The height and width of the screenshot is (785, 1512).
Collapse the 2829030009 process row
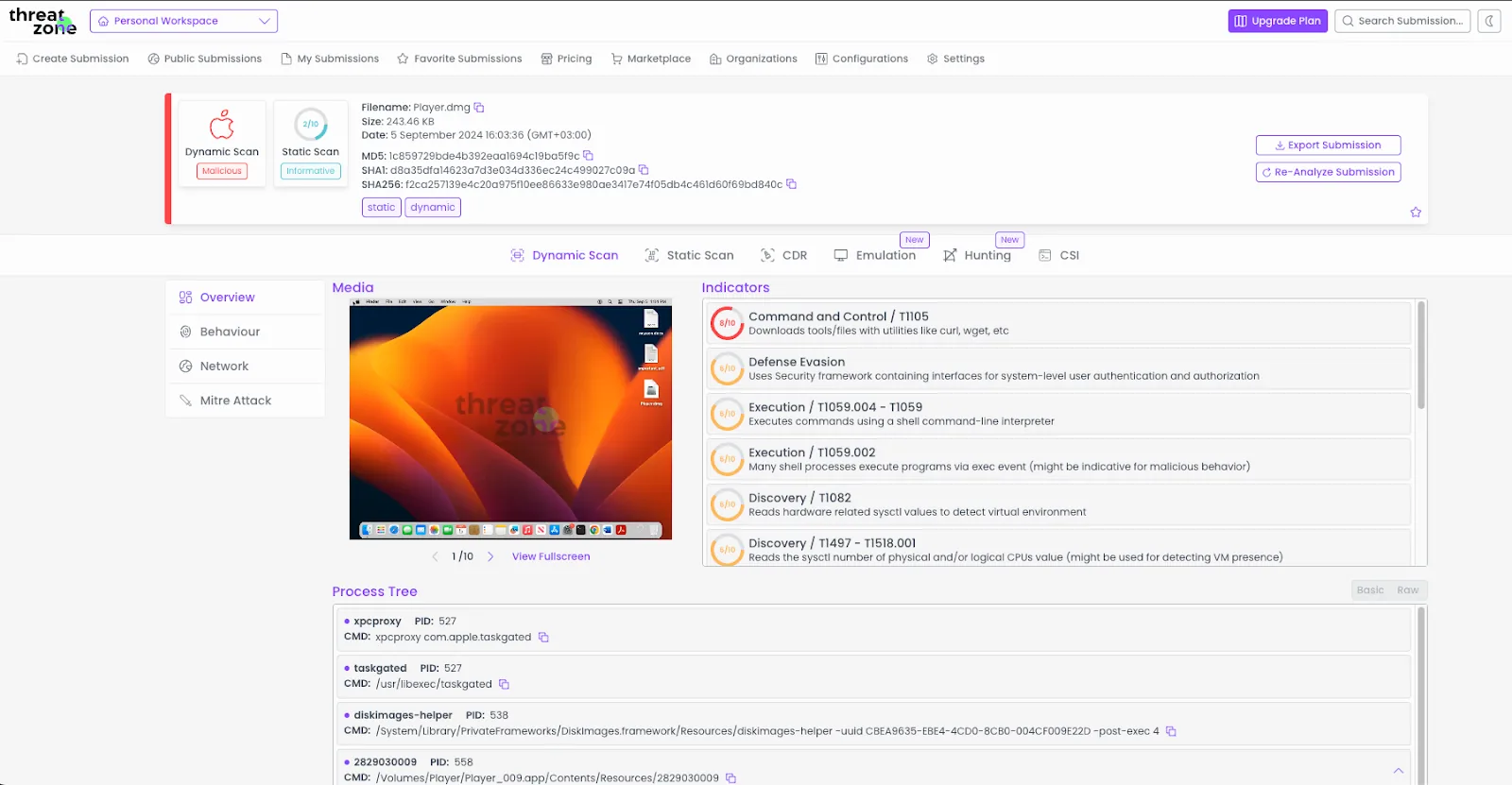pyautogui.click(x=1399, y=771)
